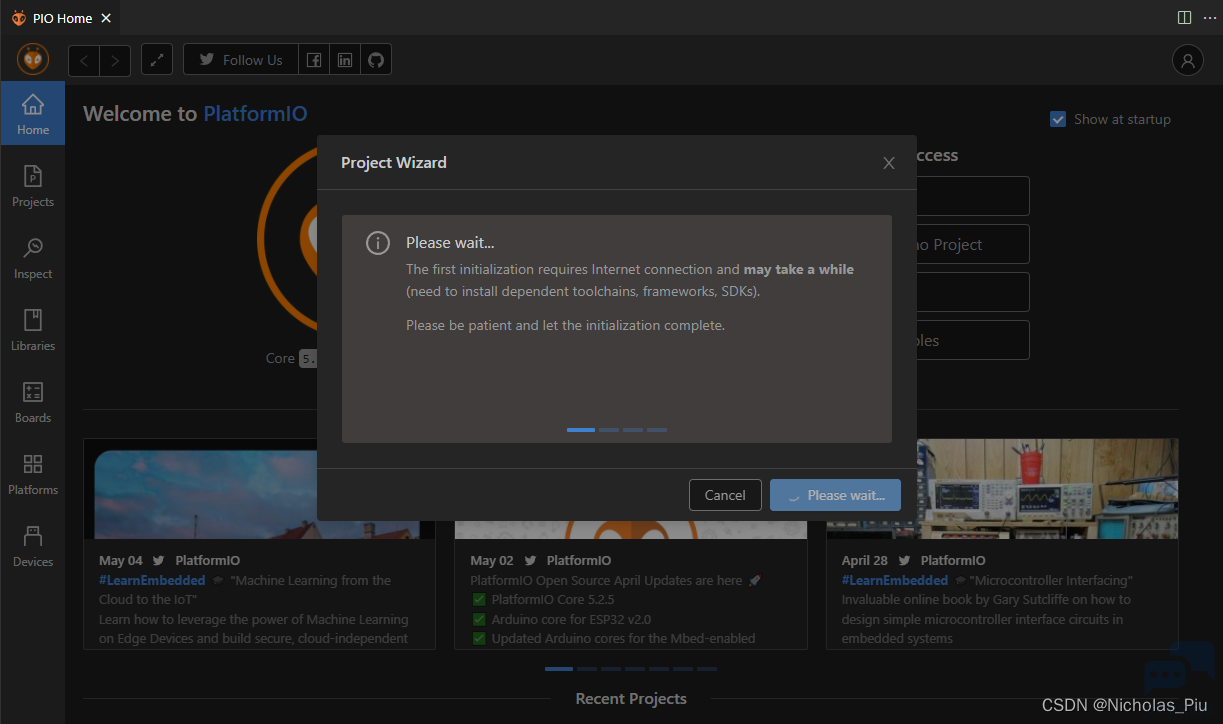
Task: Click the Recent Projects heading
Action: click(x=631, y=699)
